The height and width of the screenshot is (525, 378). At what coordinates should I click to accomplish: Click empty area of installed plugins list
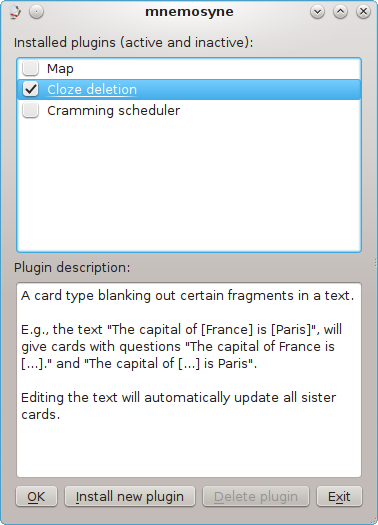(x=189, y=186)
